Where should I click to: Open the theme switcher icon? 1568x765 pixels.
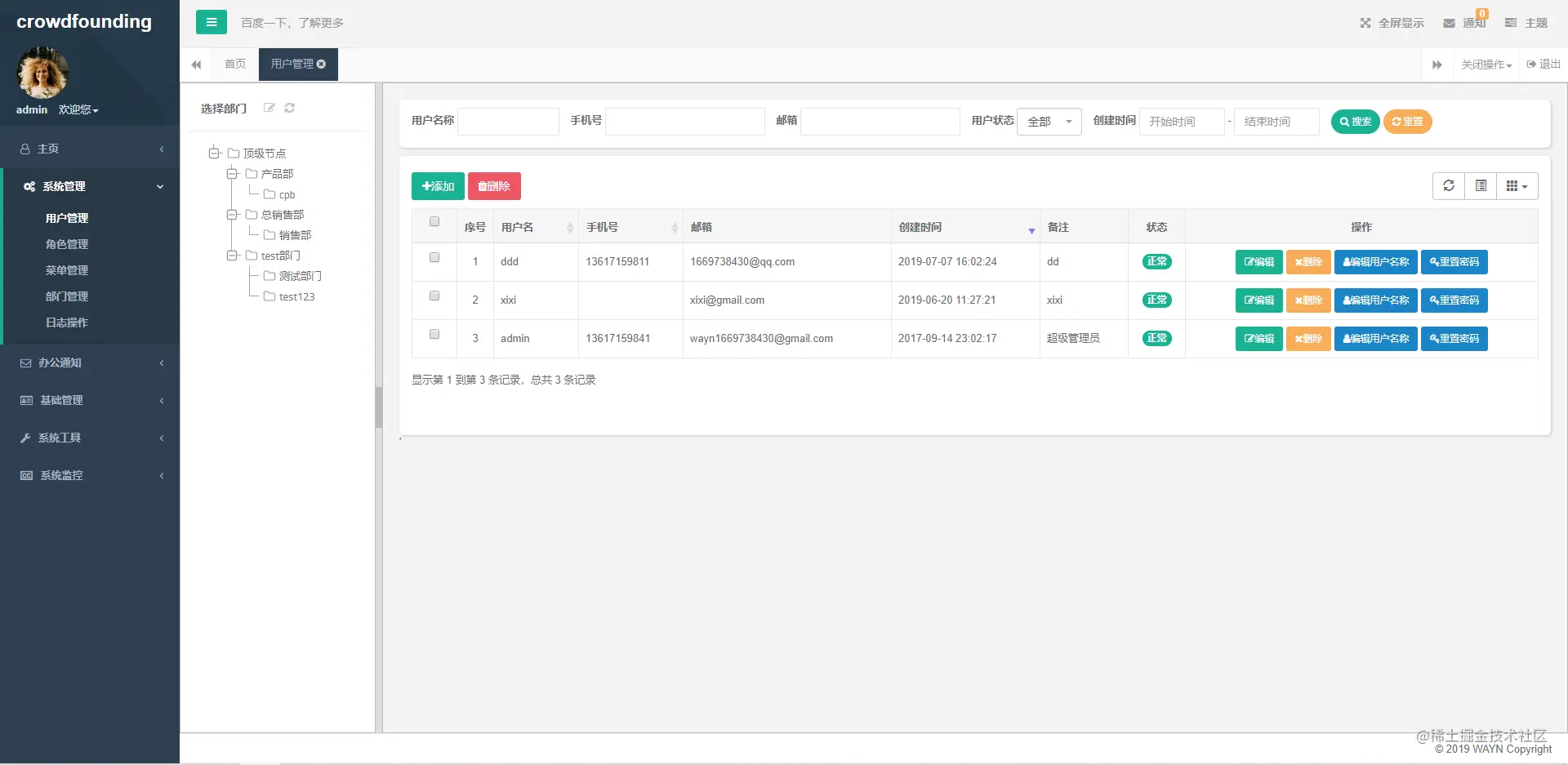(1511, 23)
